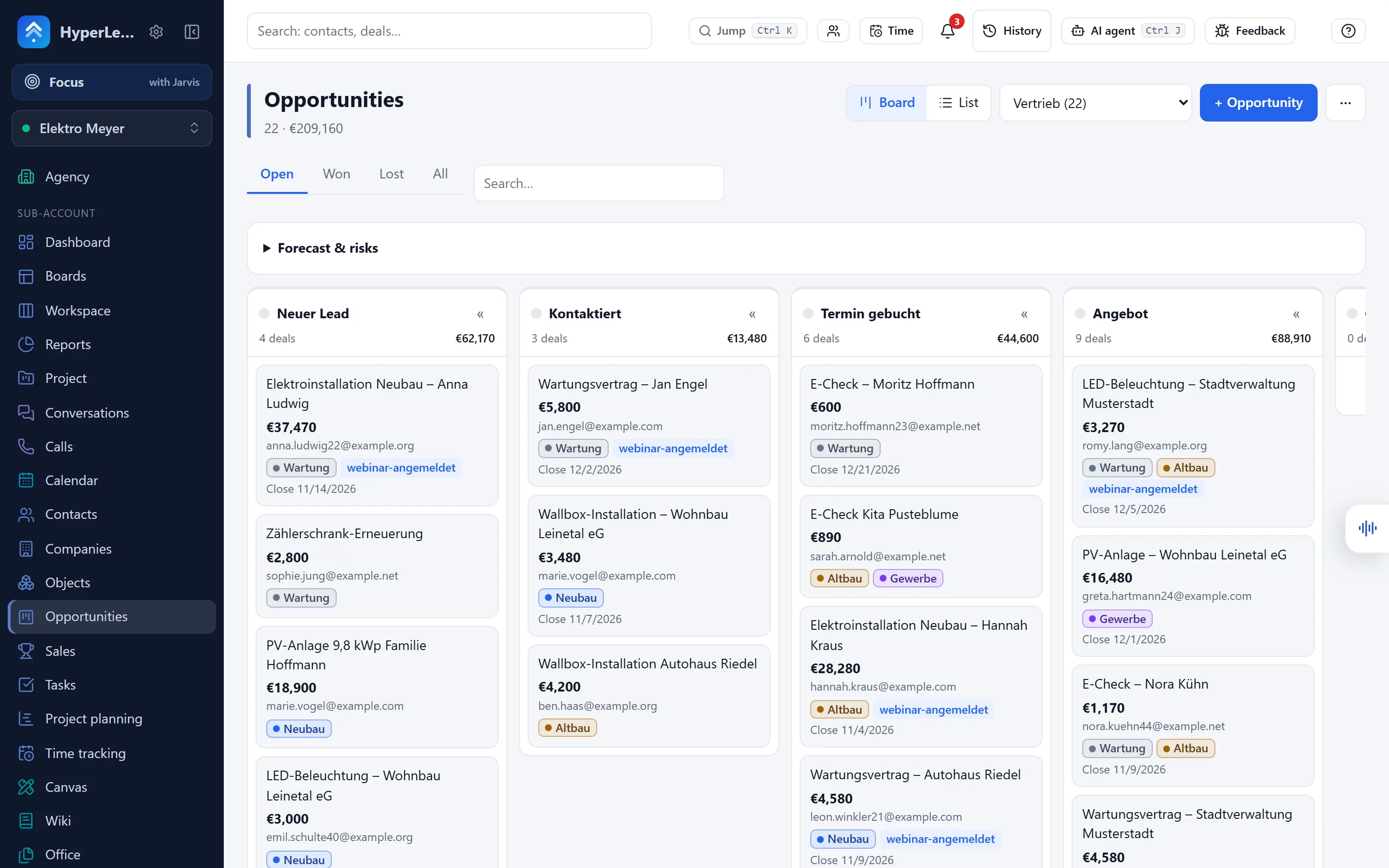This screenshot has height=868, width=1389.
Task: Switch to List view
Action: coord(958,103)
